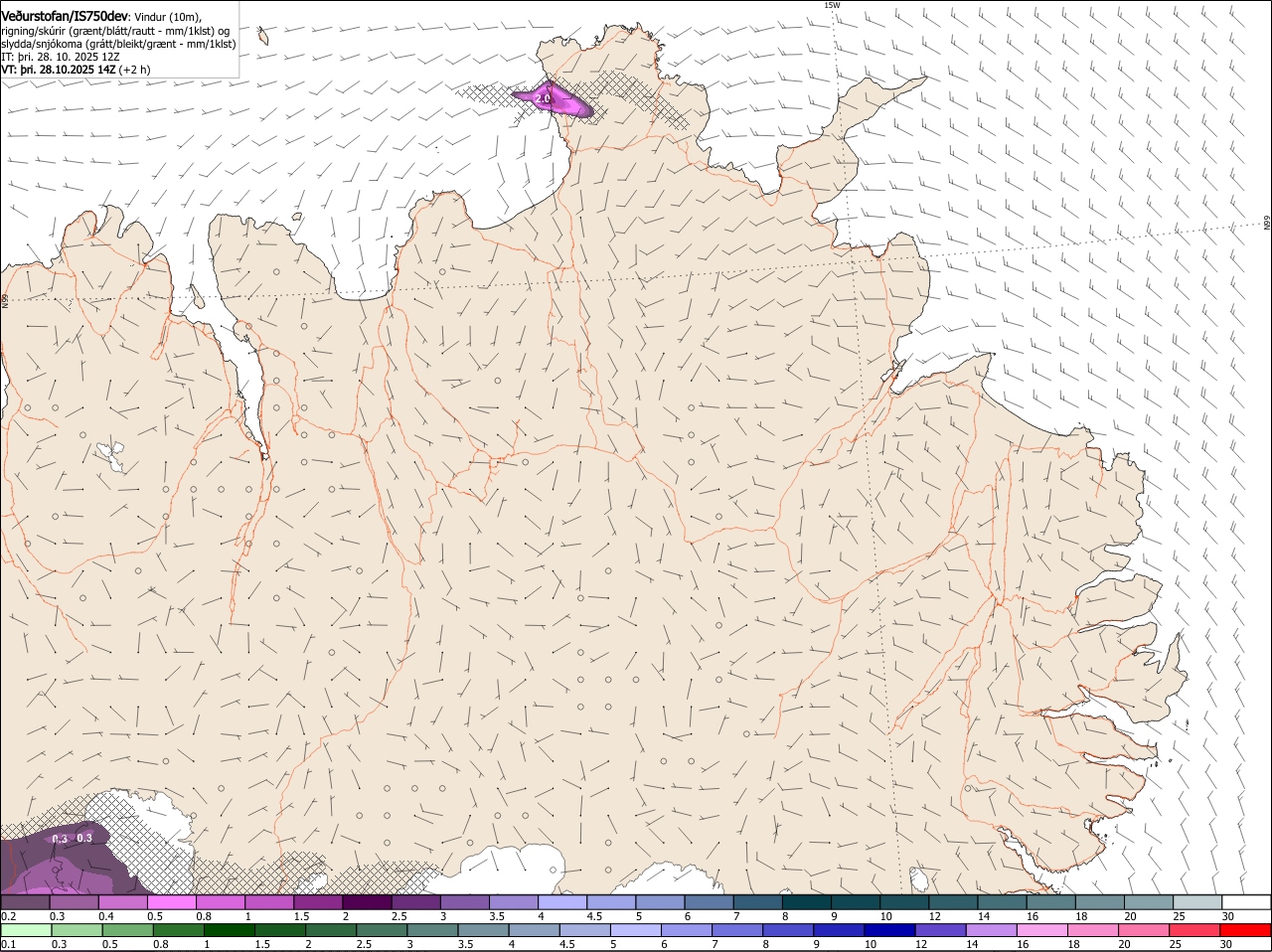This screenshot has height=952, width=1272.
Task: Select the 10 swatch in upper legend row
Action: tap(903, 901)
